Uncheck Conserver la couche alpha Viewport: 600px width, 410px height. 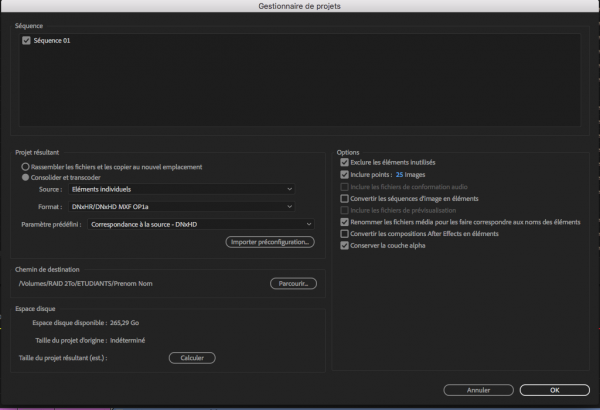pos(345,245)
